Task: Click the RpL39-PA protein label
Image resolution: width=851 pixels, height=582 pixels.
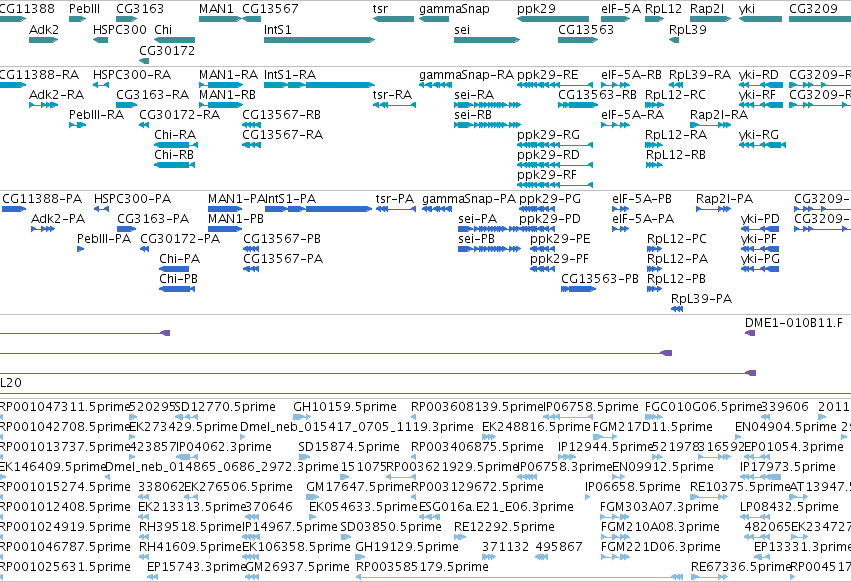Action: click(x=701, y=299)
